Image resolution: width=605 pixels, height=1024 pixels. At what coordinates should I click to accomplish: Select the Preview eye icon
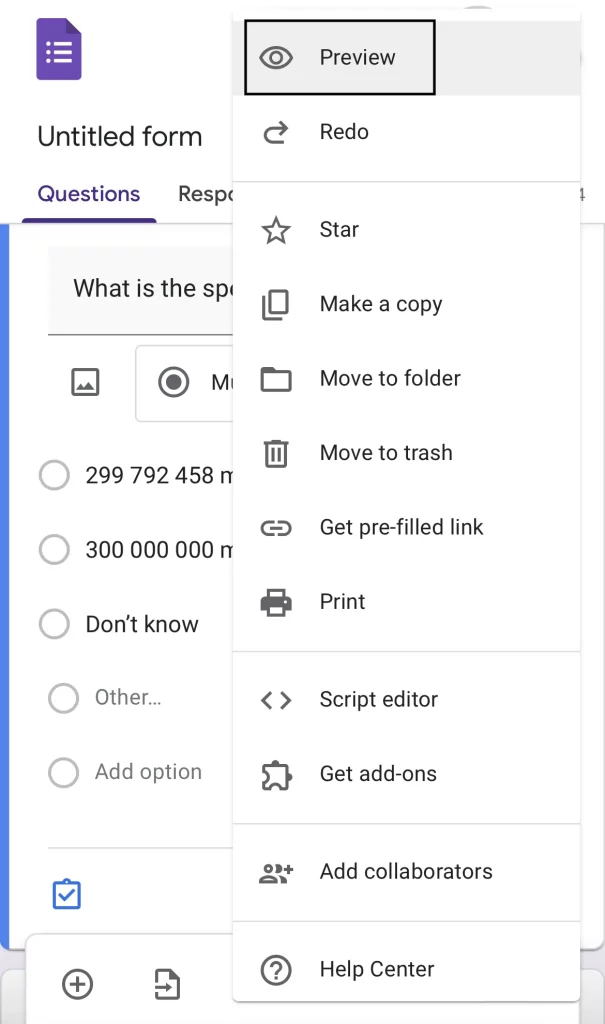point(276,57)
